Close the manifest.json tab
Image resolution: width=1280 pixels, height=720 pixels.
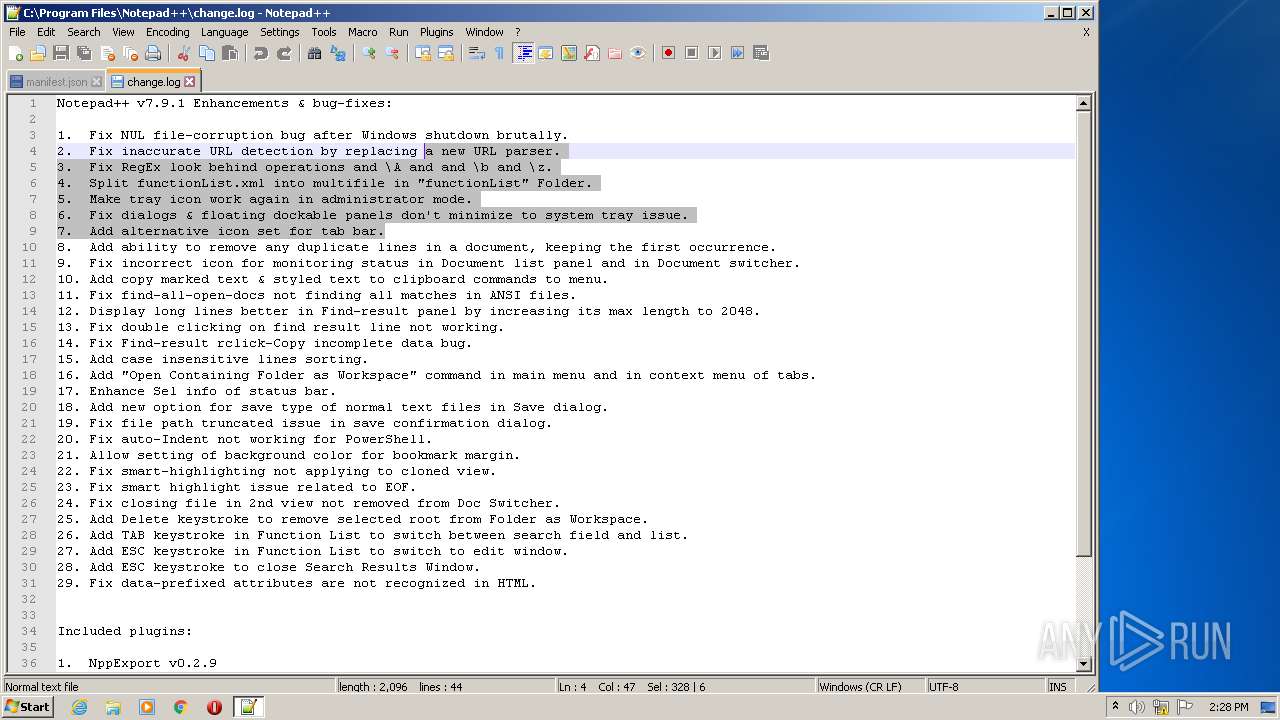click(96, 82)
